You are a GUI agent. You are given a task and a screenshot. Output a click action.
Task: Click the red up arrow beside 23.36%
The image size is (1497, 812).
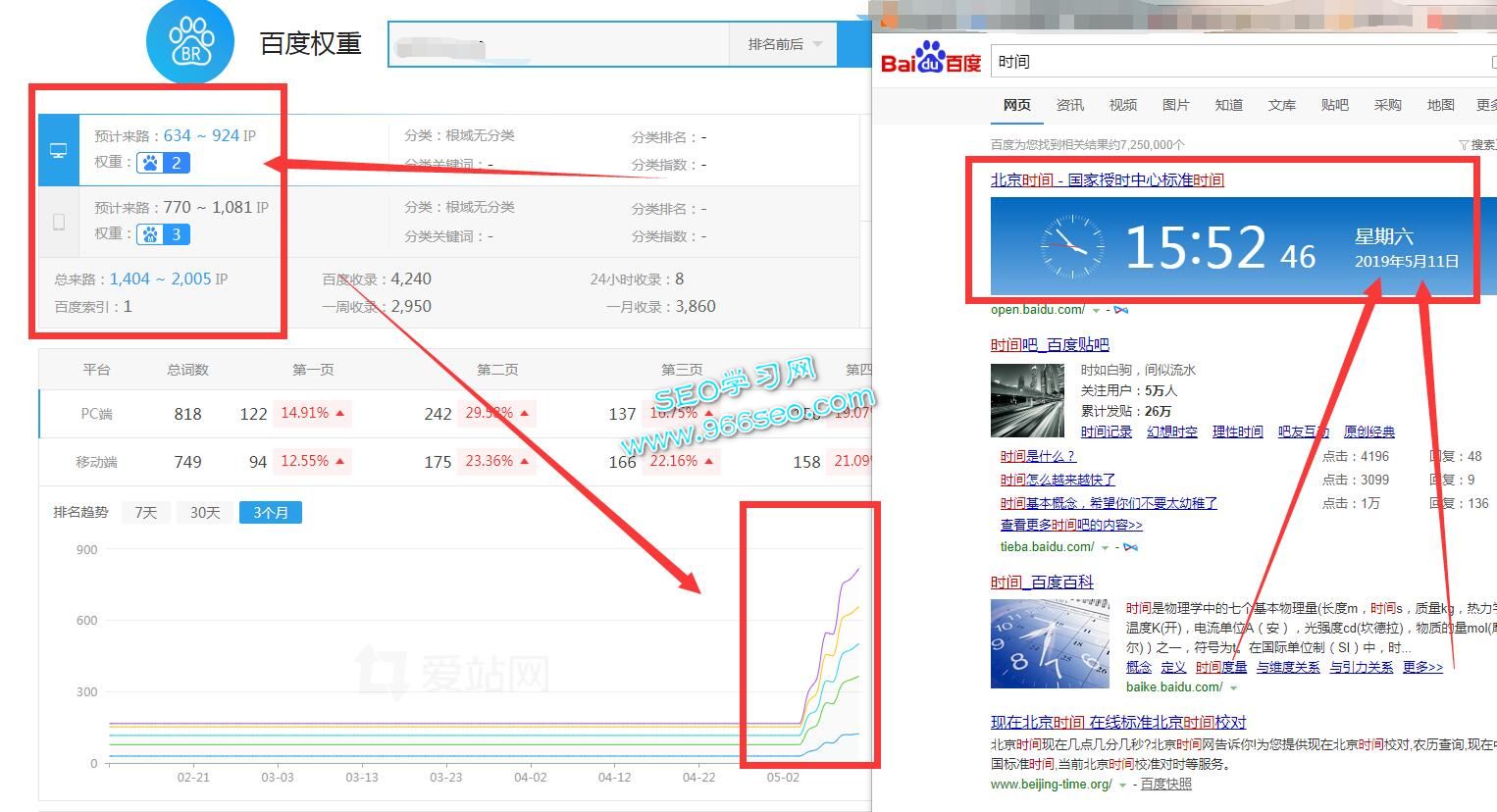click(524, 461)
